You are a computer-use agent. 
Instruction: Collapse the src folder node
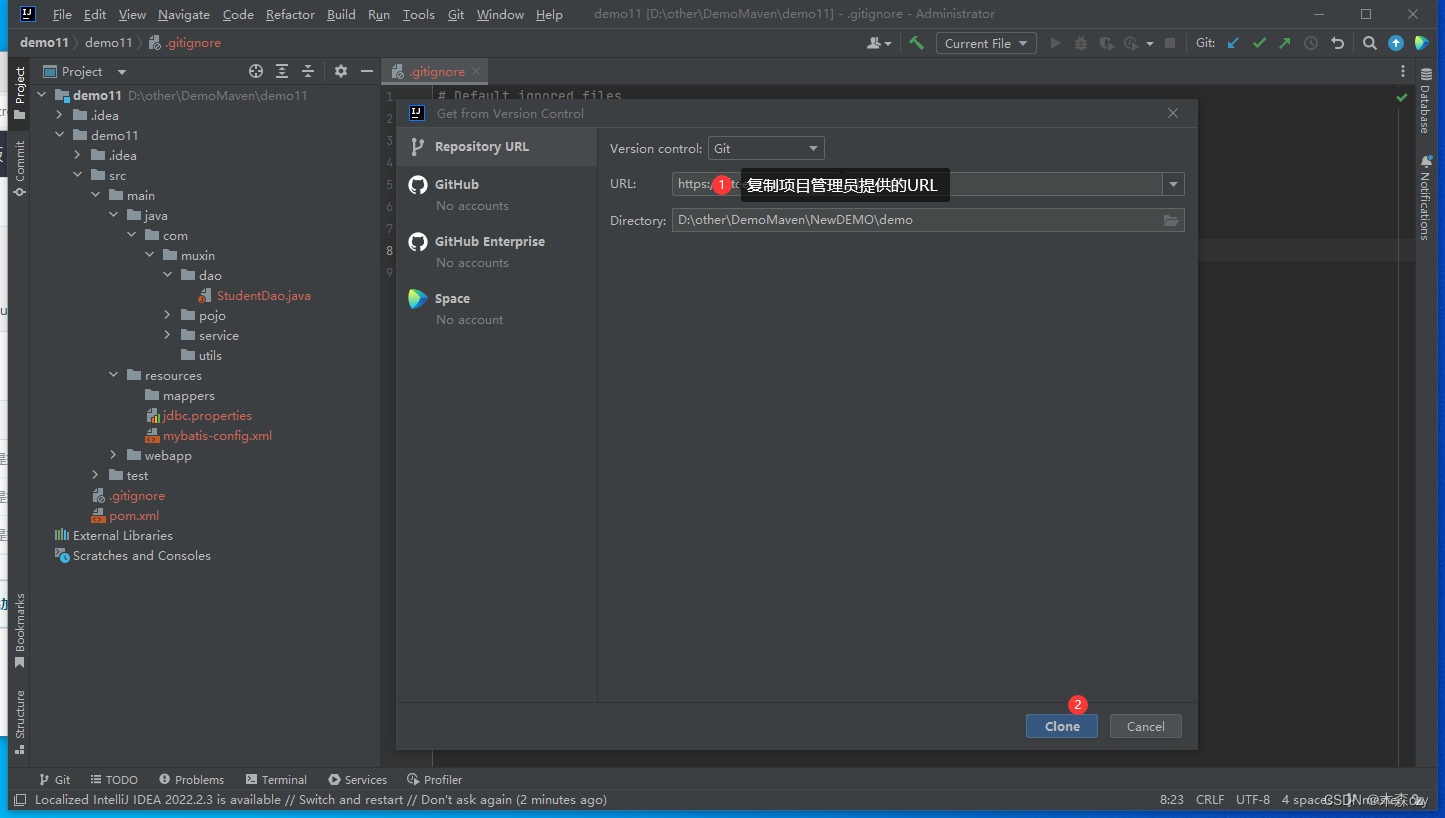point(77,175)
